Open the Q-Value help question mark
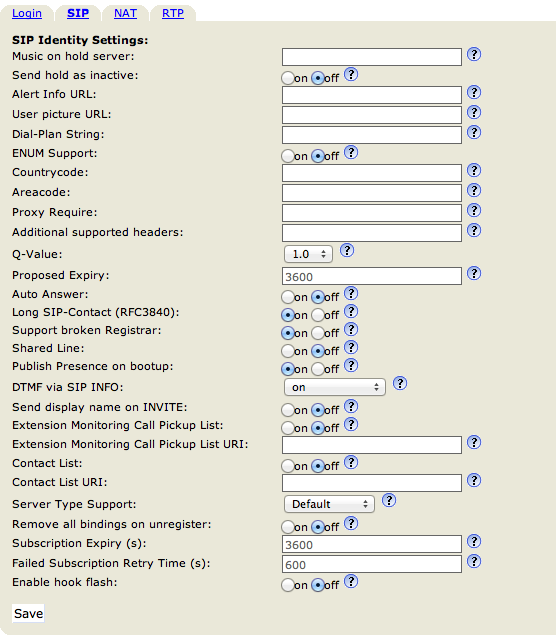 [x=347, y=251]
